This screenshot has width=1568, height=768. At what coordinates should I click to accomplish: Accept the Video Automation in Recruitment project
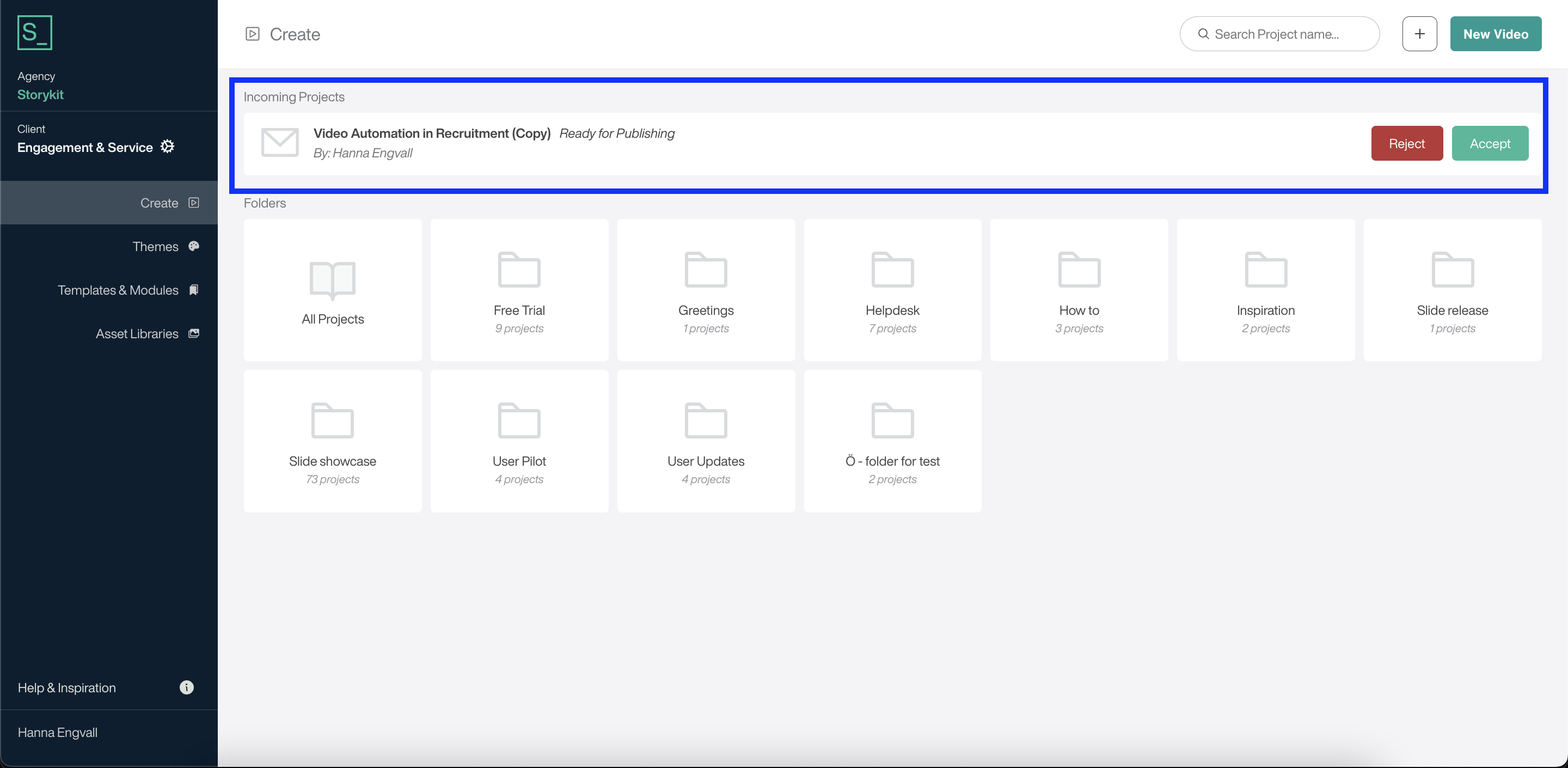click(x=1490, y=143)
